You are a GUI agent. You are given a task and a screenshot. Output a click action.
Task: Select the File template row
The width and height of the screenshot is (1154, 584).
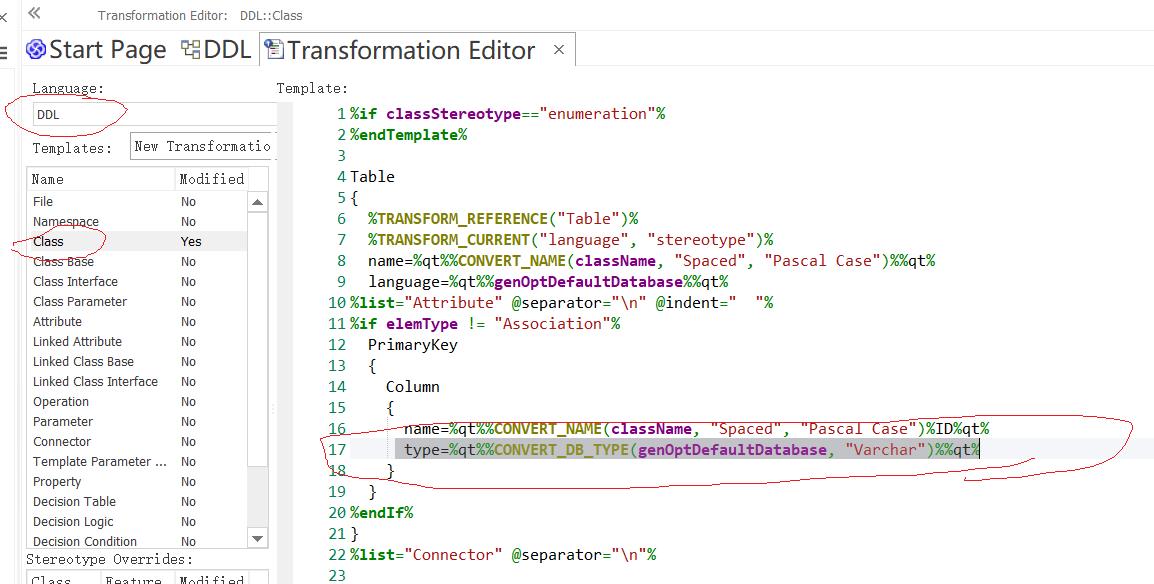coord(137,202)
